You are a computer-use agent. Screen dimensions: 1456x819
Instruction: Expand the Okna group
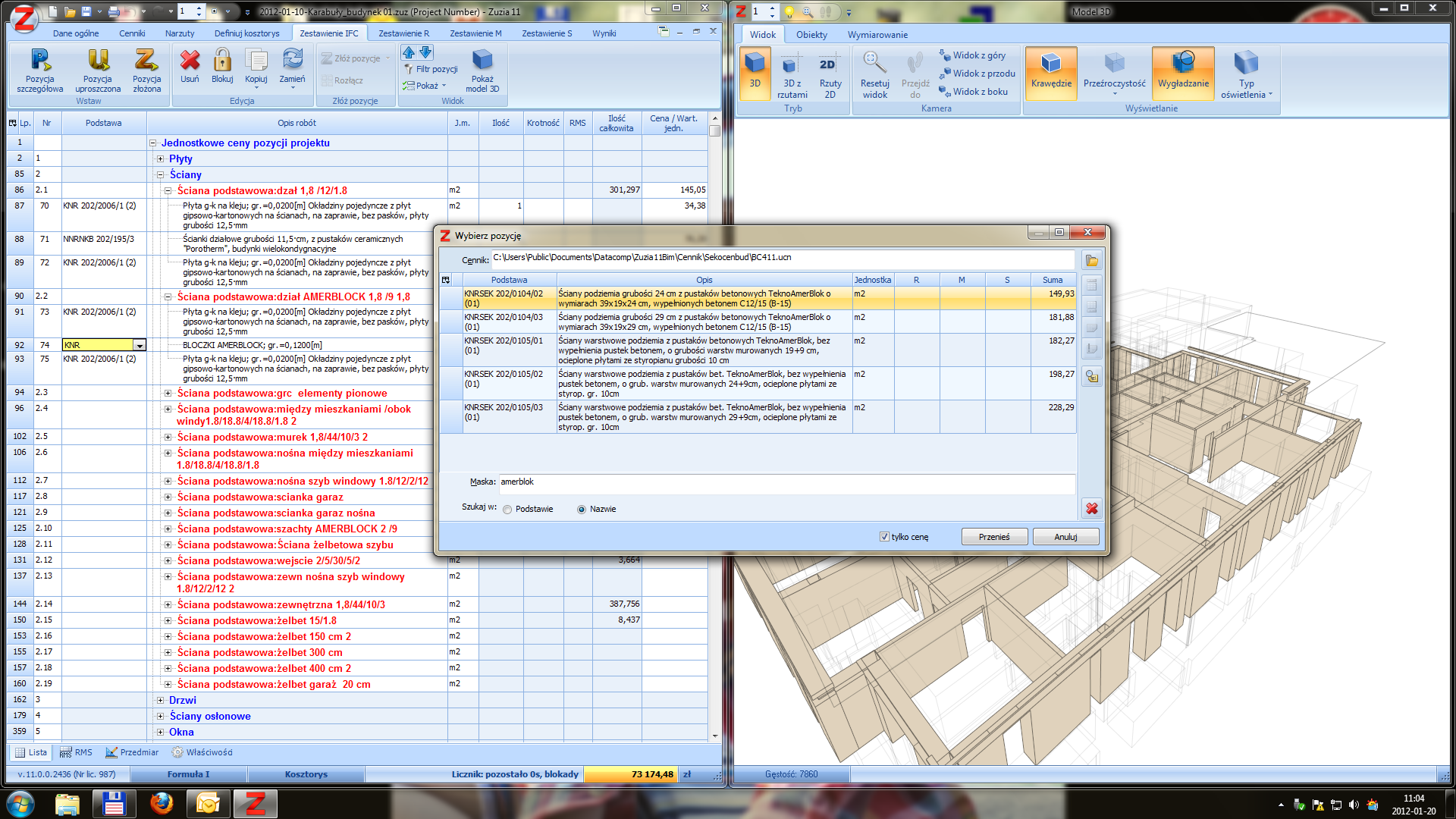161,733
